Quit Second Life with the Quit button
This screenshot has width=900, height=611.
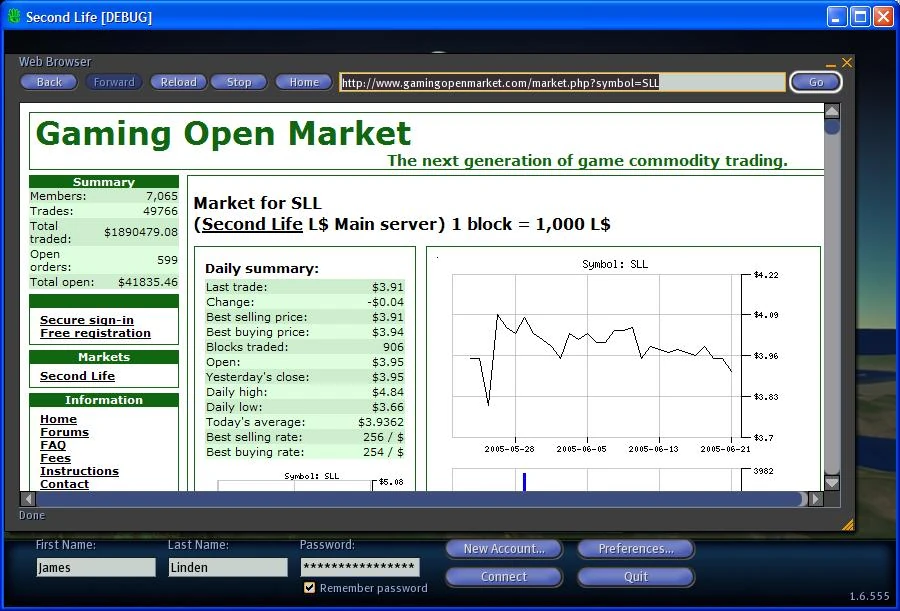636,577
